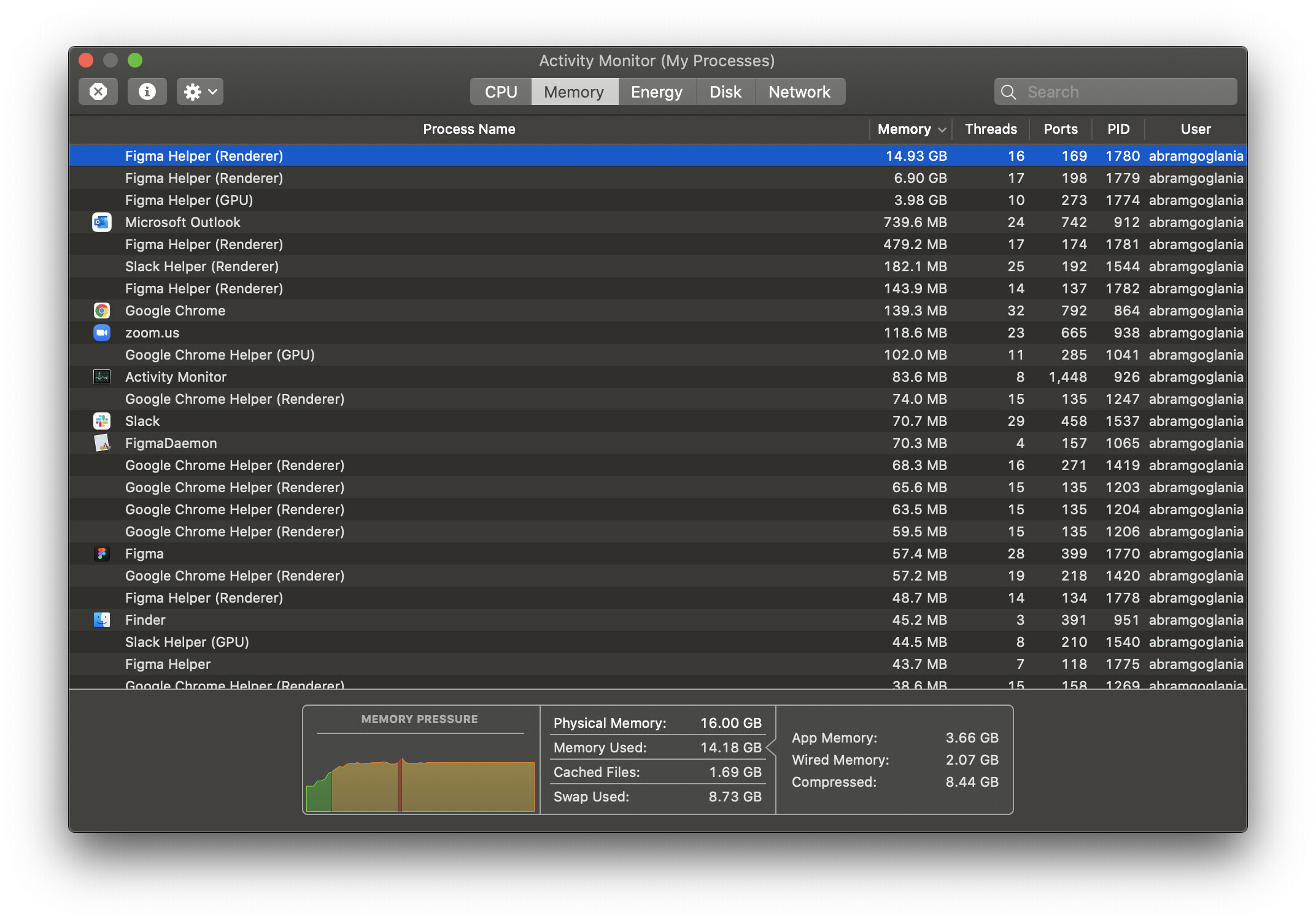Click the Figma app icon
The image size is (1316, 923).
[101, 554]
